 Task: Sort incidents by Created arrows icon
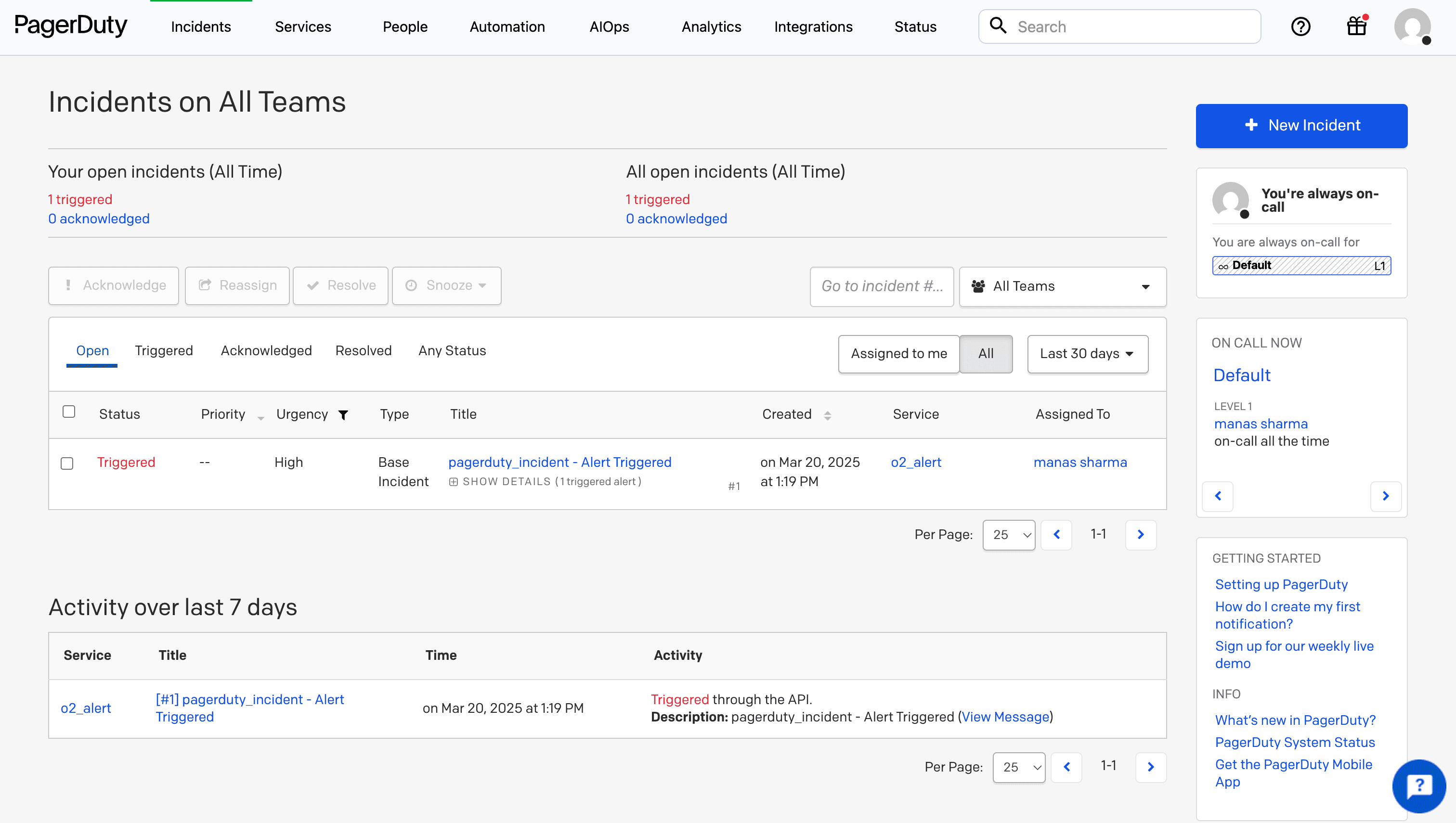click(827, 415)
